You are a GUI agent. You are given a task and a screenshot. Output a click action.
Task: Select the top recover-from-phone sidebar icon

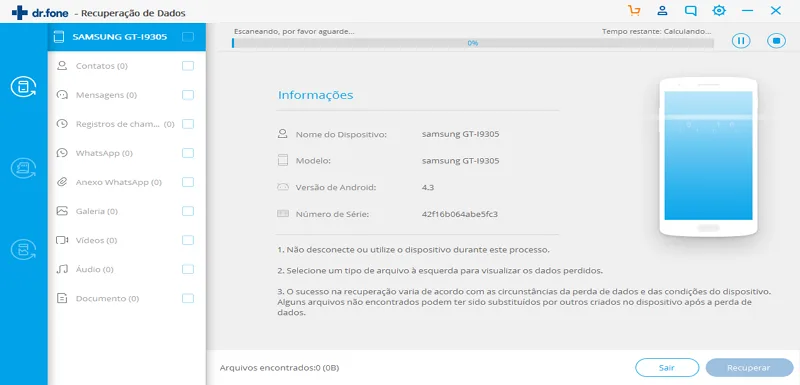23,87
